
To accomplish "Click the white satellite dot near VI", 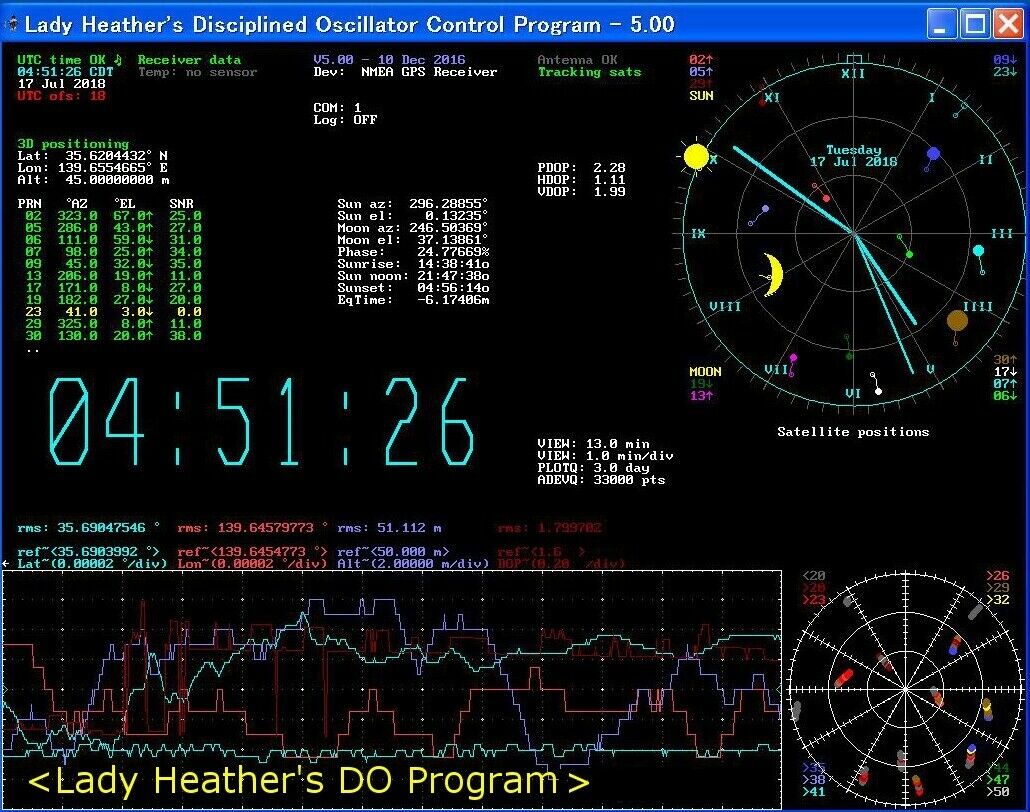I will 878,390.
